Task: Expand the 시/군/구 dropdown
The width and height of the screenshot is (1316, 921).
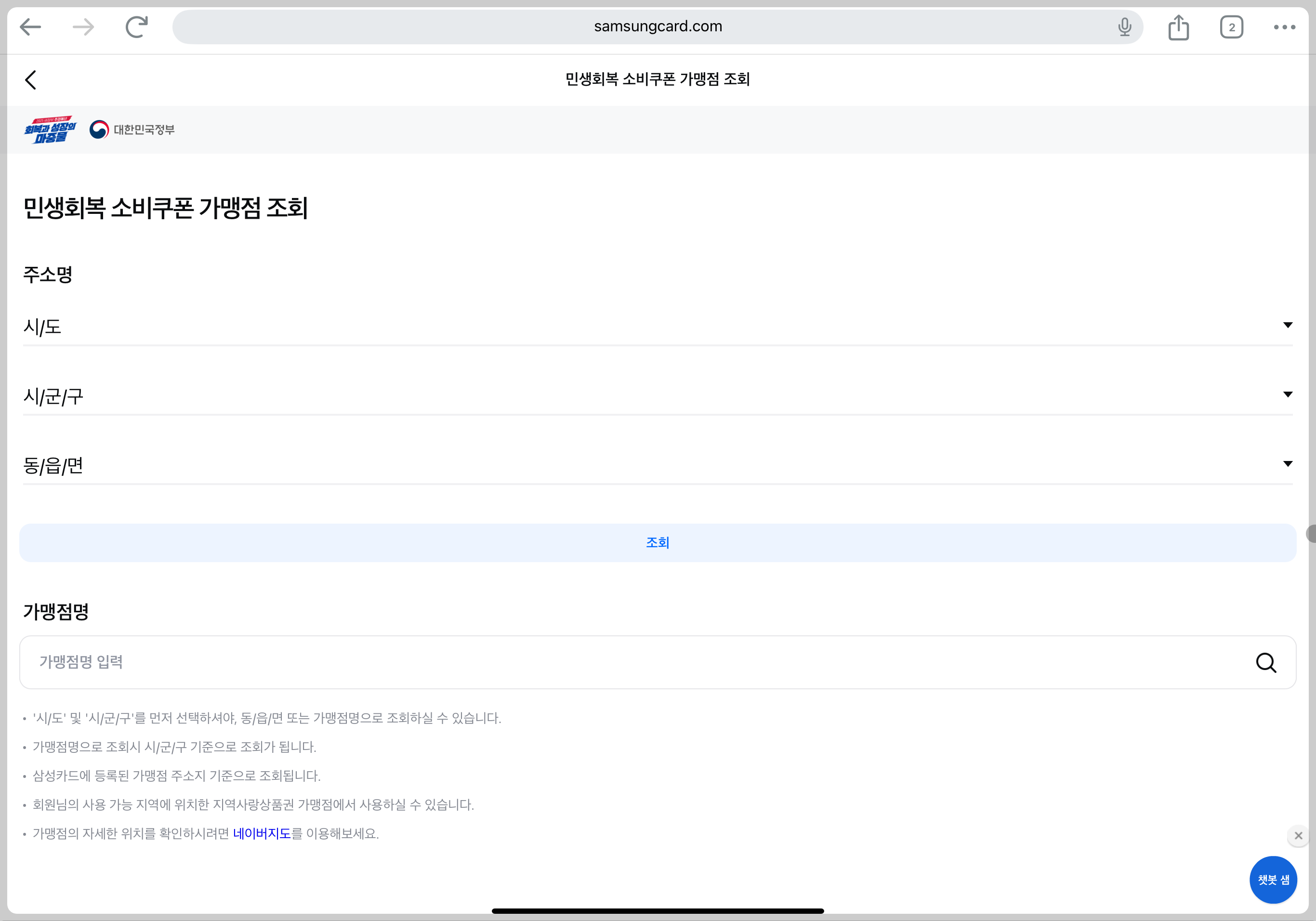Action: coord(658,396)
